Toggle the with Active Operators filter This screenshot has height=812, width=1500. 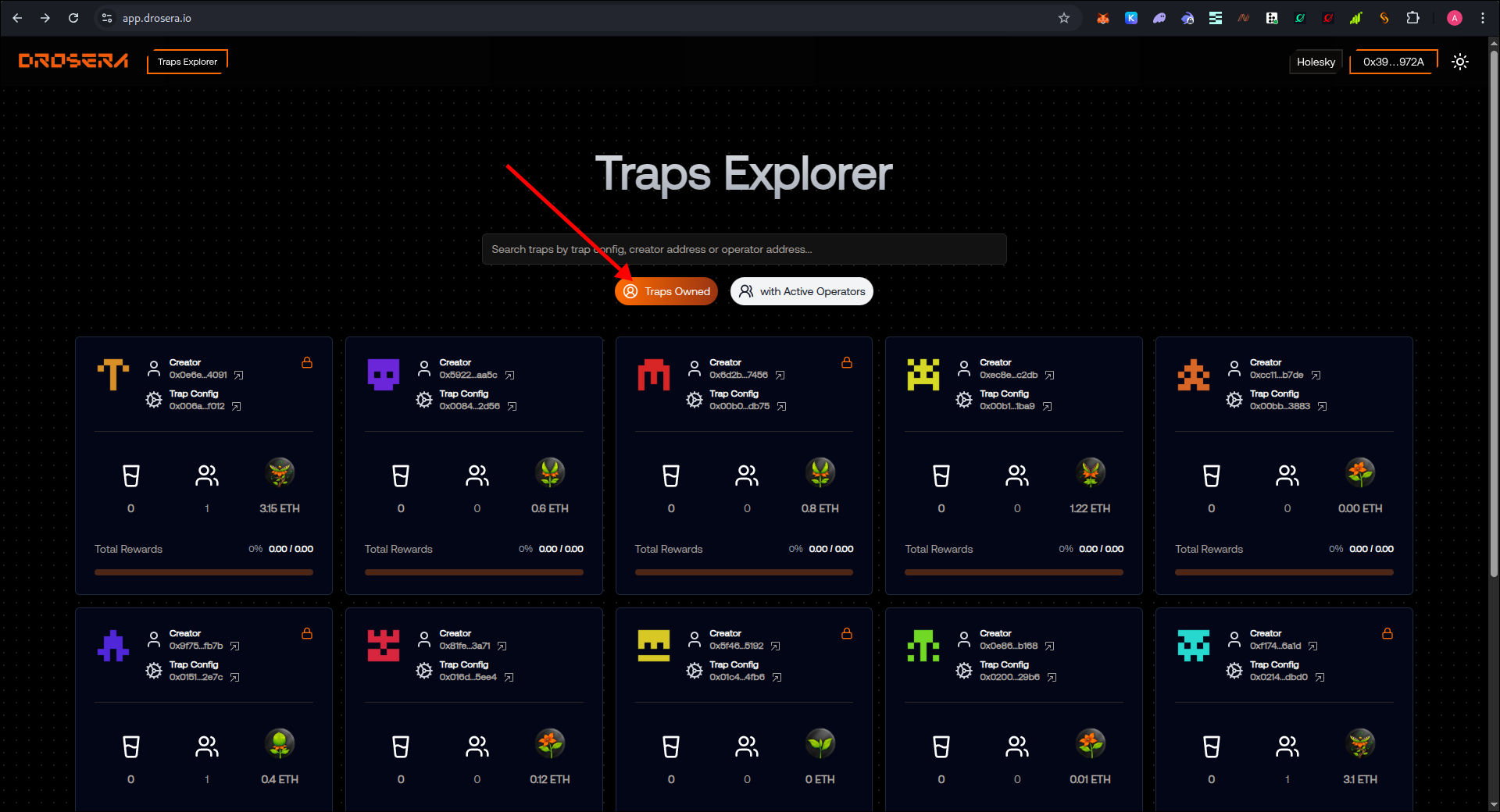pyautogui.click(x=801, y=290)
